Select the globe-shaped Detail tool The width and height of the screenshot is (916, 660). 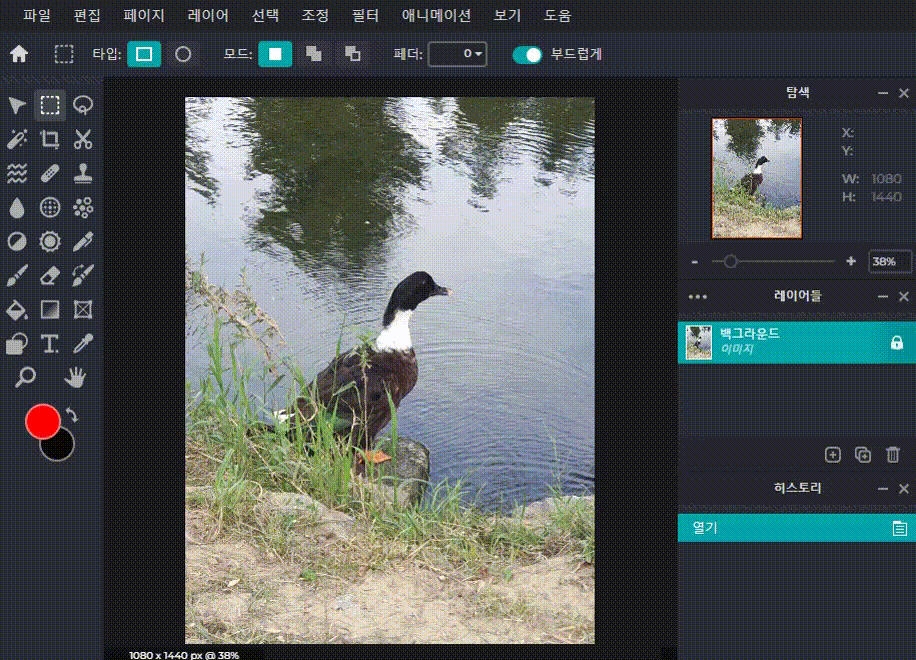pyautogui.click(x=50, y=207)
